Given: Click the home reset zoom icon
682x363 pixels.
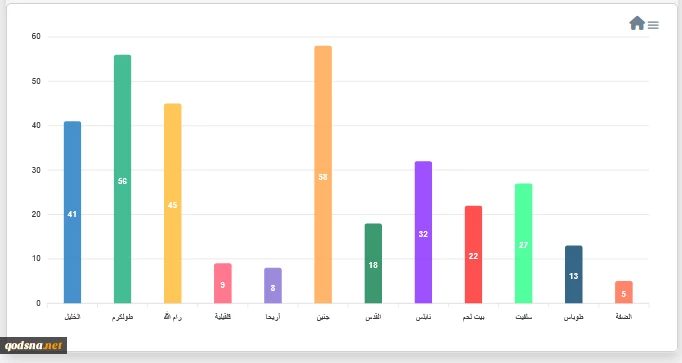Looking at the screenshot, I should 637,23.
